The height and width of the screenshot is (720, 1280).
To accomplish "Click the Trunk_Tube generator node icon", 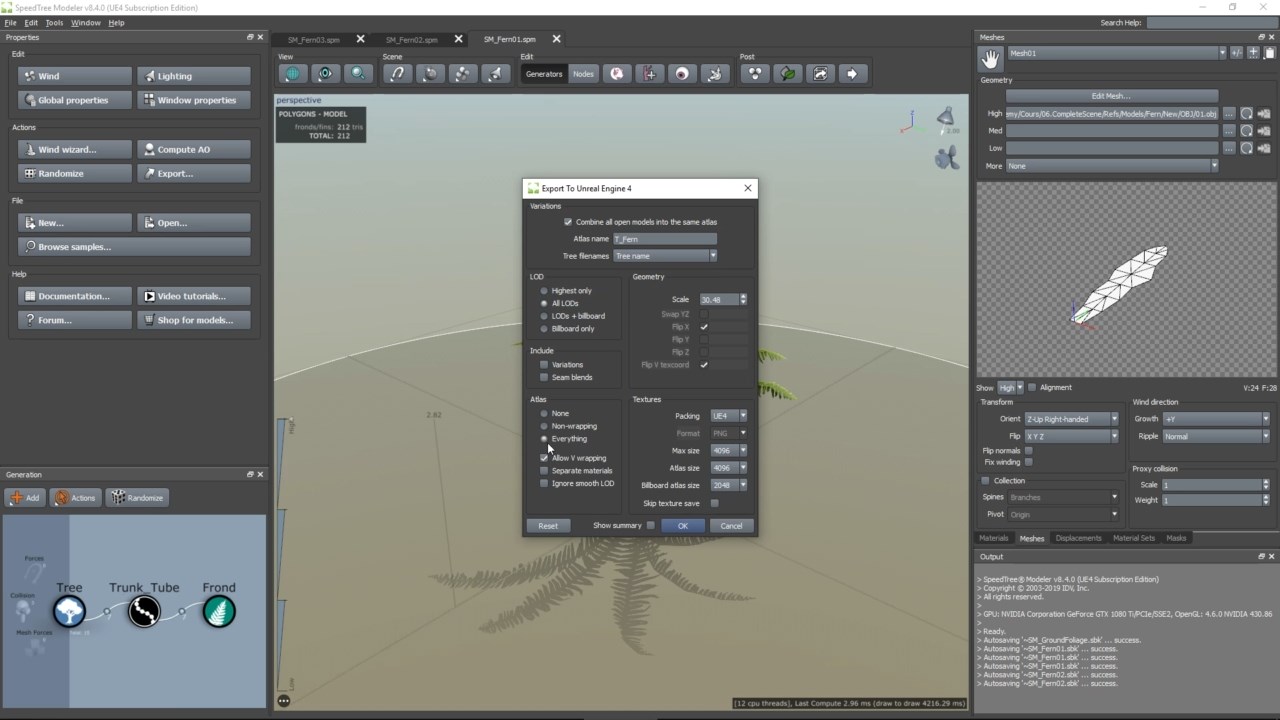I will [x=144, y=611].
